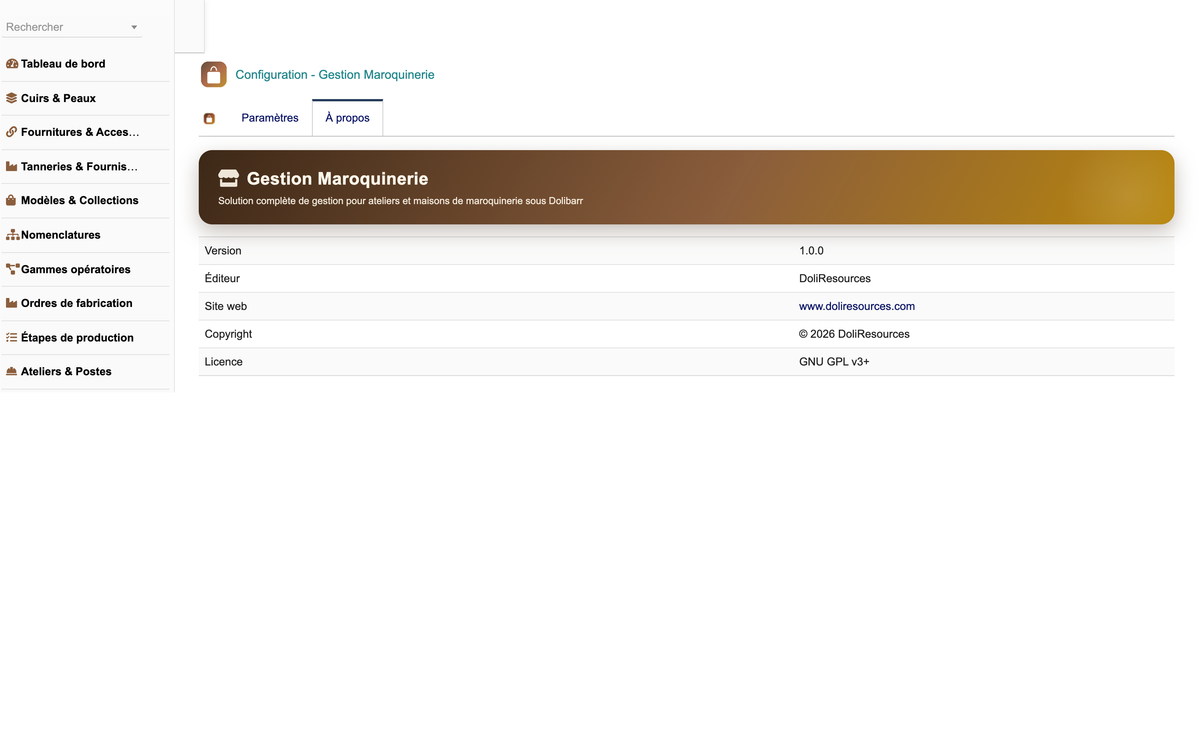Screen dimensions: 1200x743
Task: Click the Gestion Maroquinerie banner heading
Action: 337,179
